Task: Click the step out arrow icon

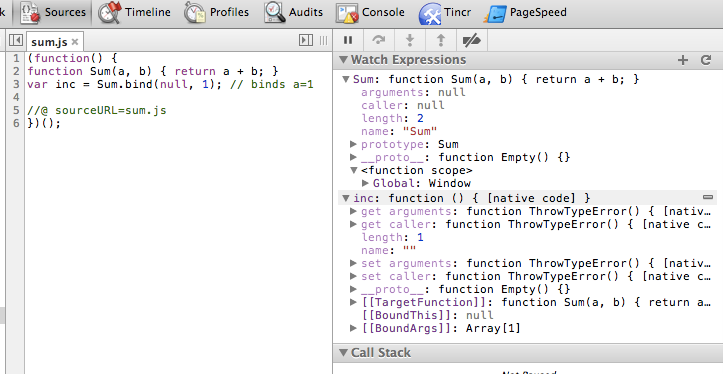Action: tap(440, 41)
